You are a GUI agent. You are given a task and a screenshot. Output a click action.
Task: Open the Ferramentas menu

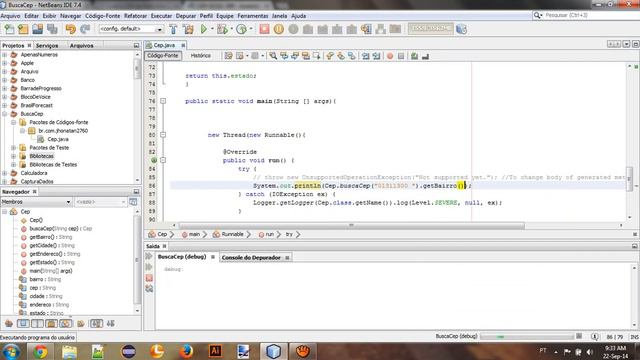point(253,16)
